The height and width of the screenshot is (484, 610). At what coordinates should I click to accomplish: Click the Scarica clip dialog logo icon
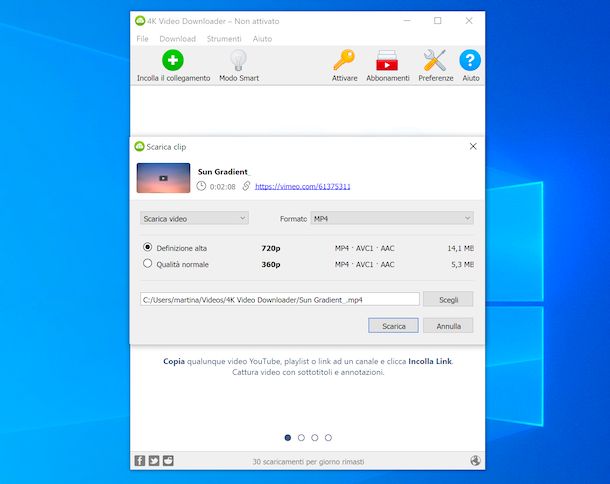pos(139,146)
